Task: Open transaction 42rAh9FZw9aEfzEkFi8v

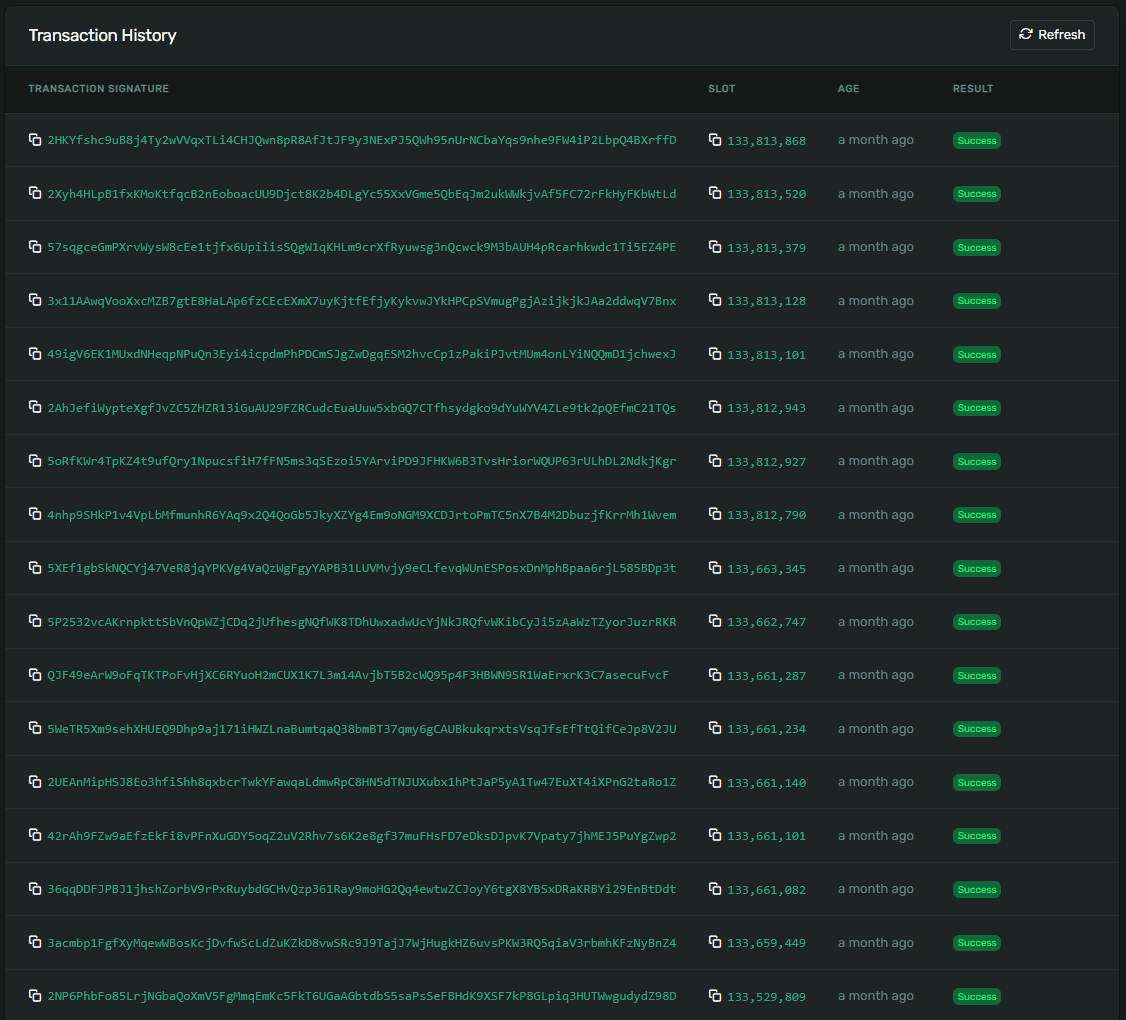Action: click(x=362, y=836)
